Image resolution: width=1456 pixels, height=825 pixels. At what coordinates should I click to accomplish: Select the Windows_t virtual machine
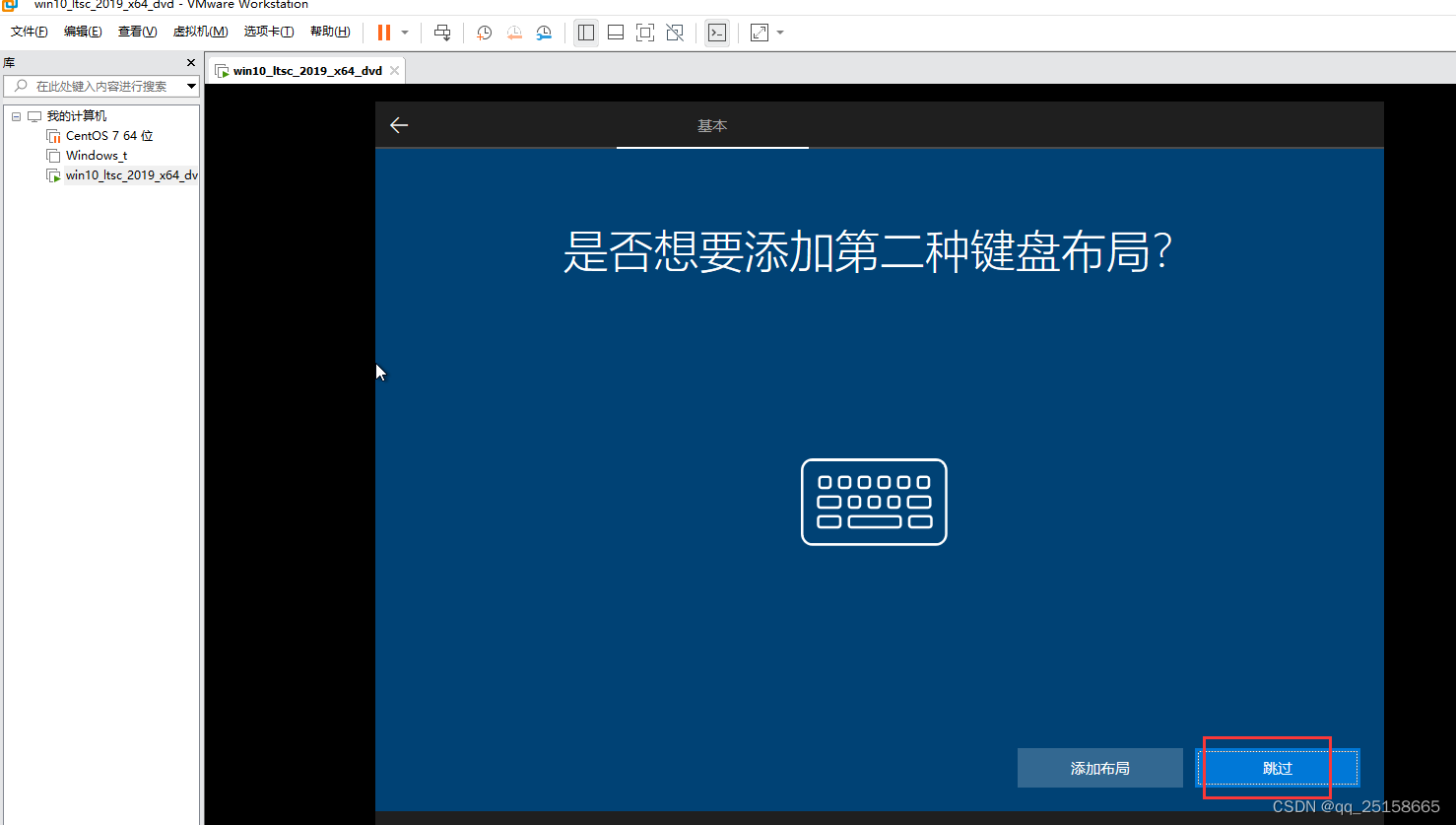97,156
